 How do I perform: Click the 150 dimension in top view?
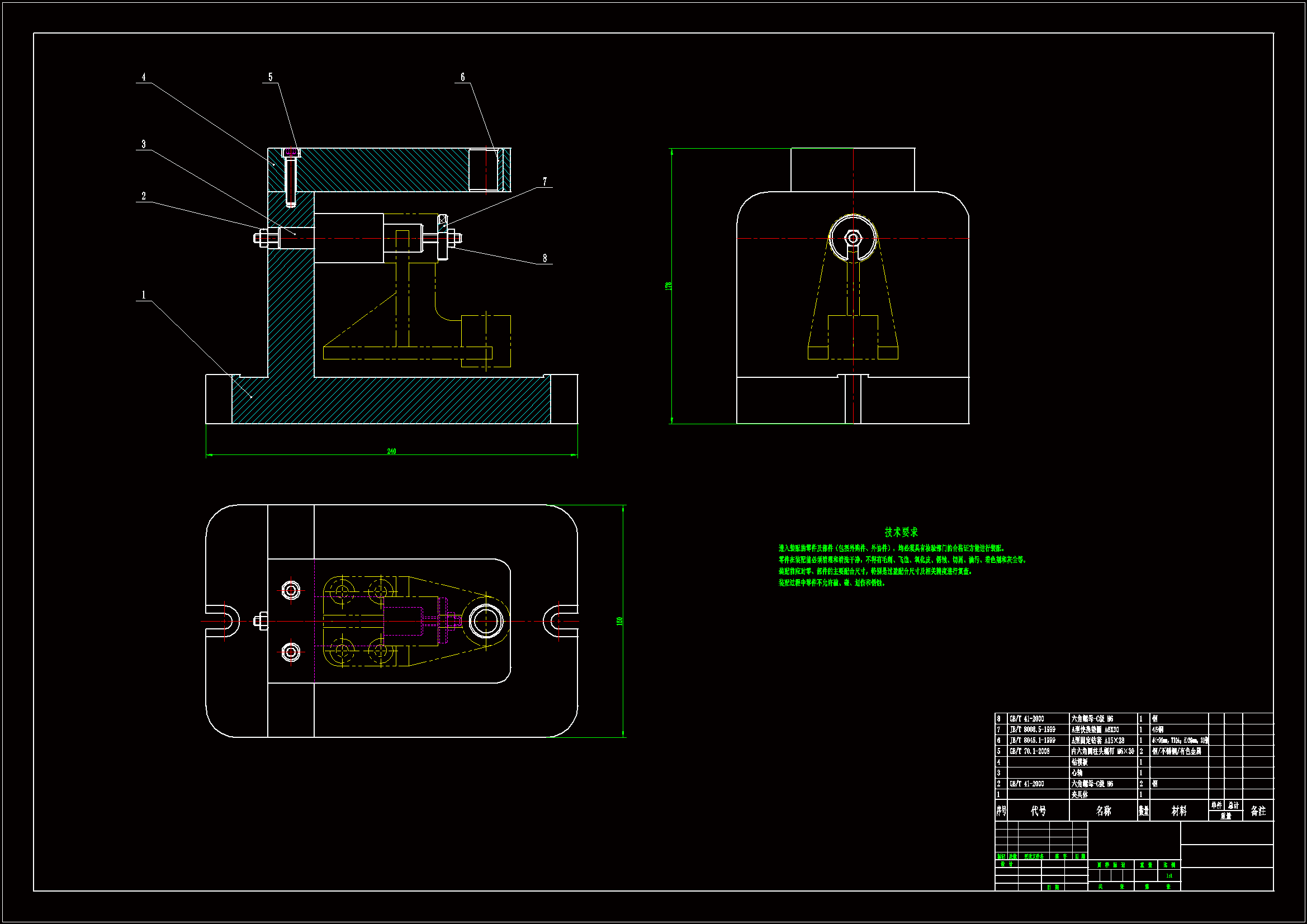620,621
